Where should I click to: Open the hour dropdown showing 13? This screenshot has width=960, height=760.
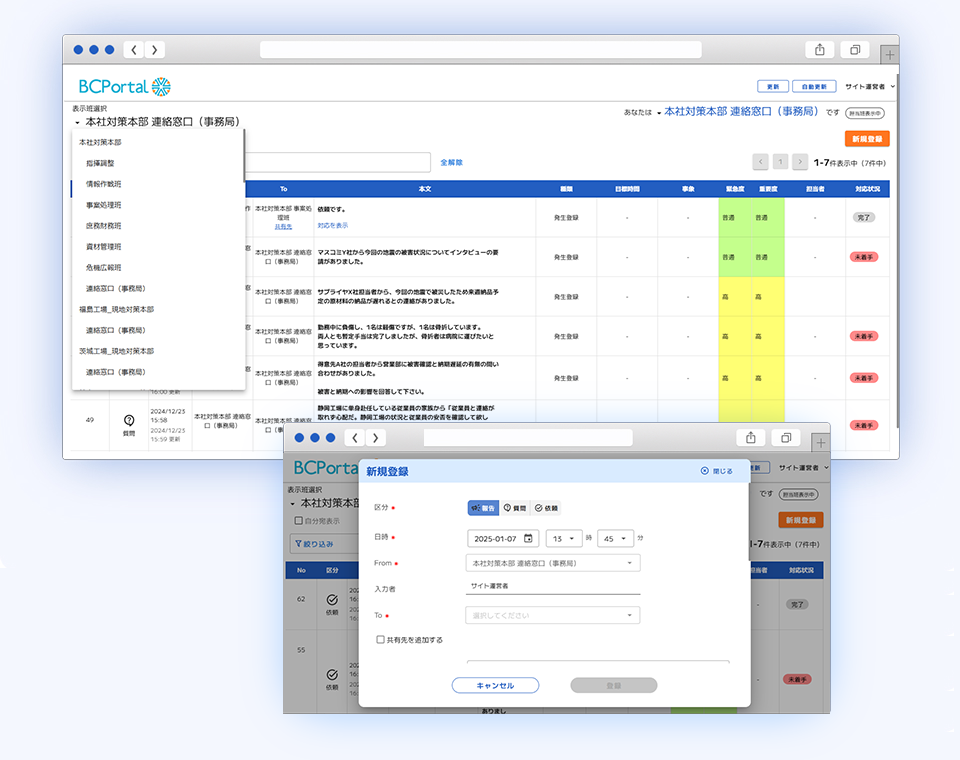pyautogui.click(x=563, y=538)
